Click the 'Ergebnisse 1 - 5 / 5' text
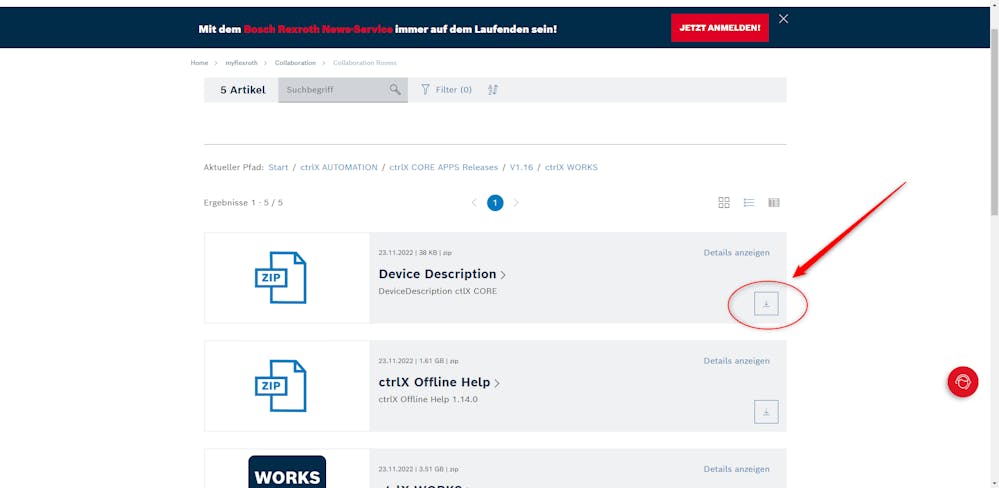 click(243, 203)
